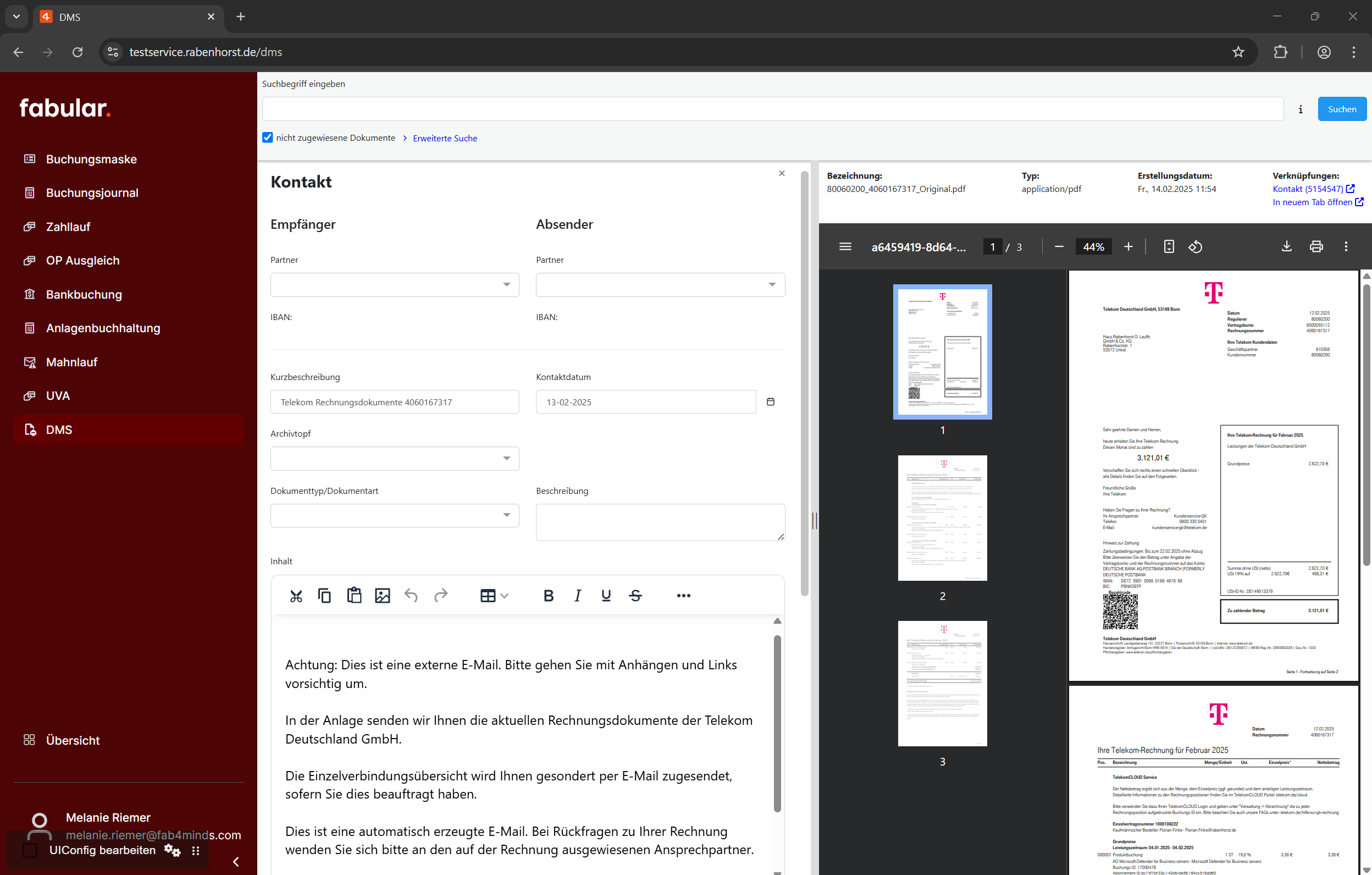Uncheck nicht zugewiesene Dokumente checkbox

coord(268,137)
